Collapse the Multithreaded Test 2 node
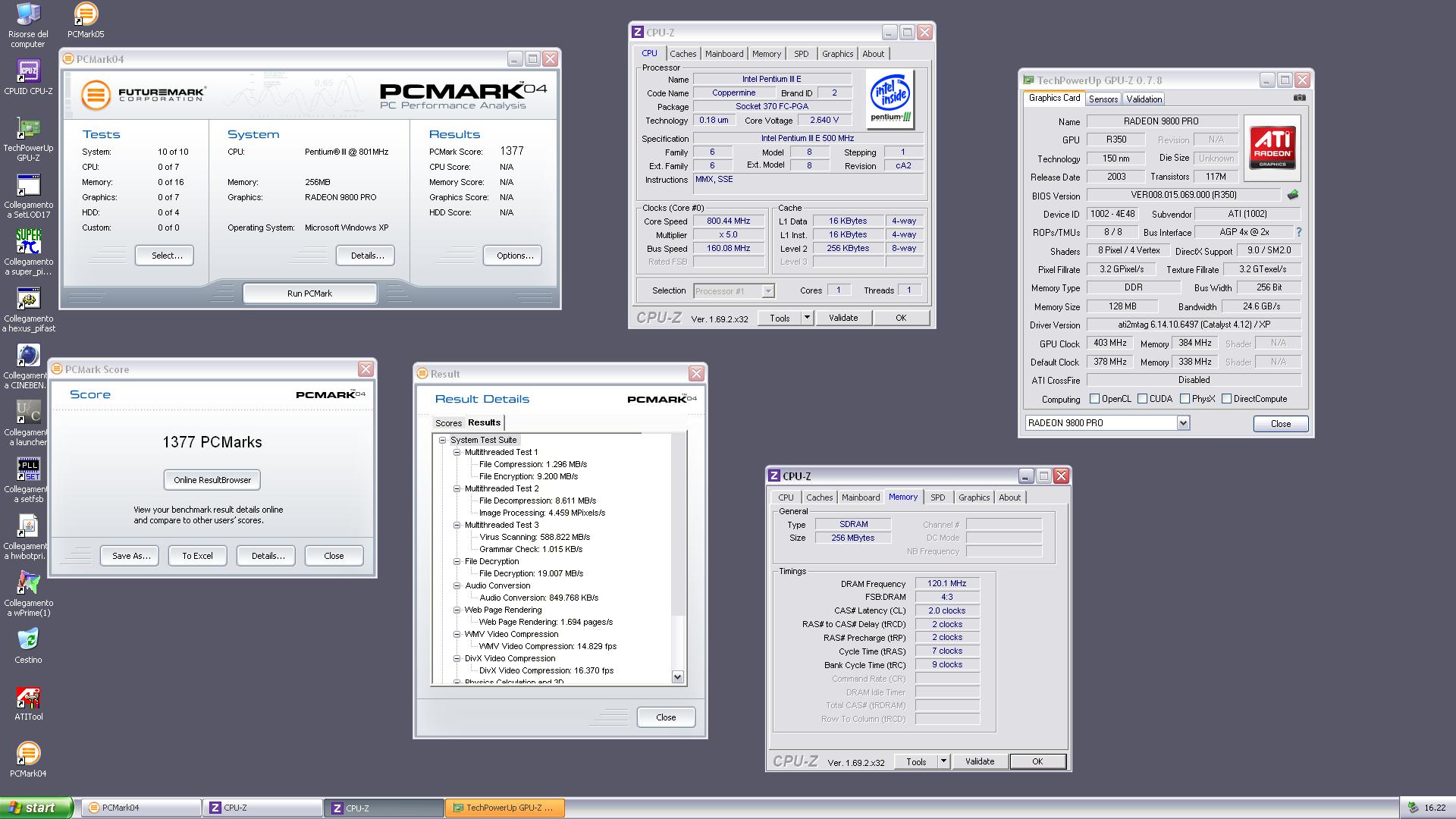The image size is (1456, 819). pyautogui.click(x=457, y=488)
